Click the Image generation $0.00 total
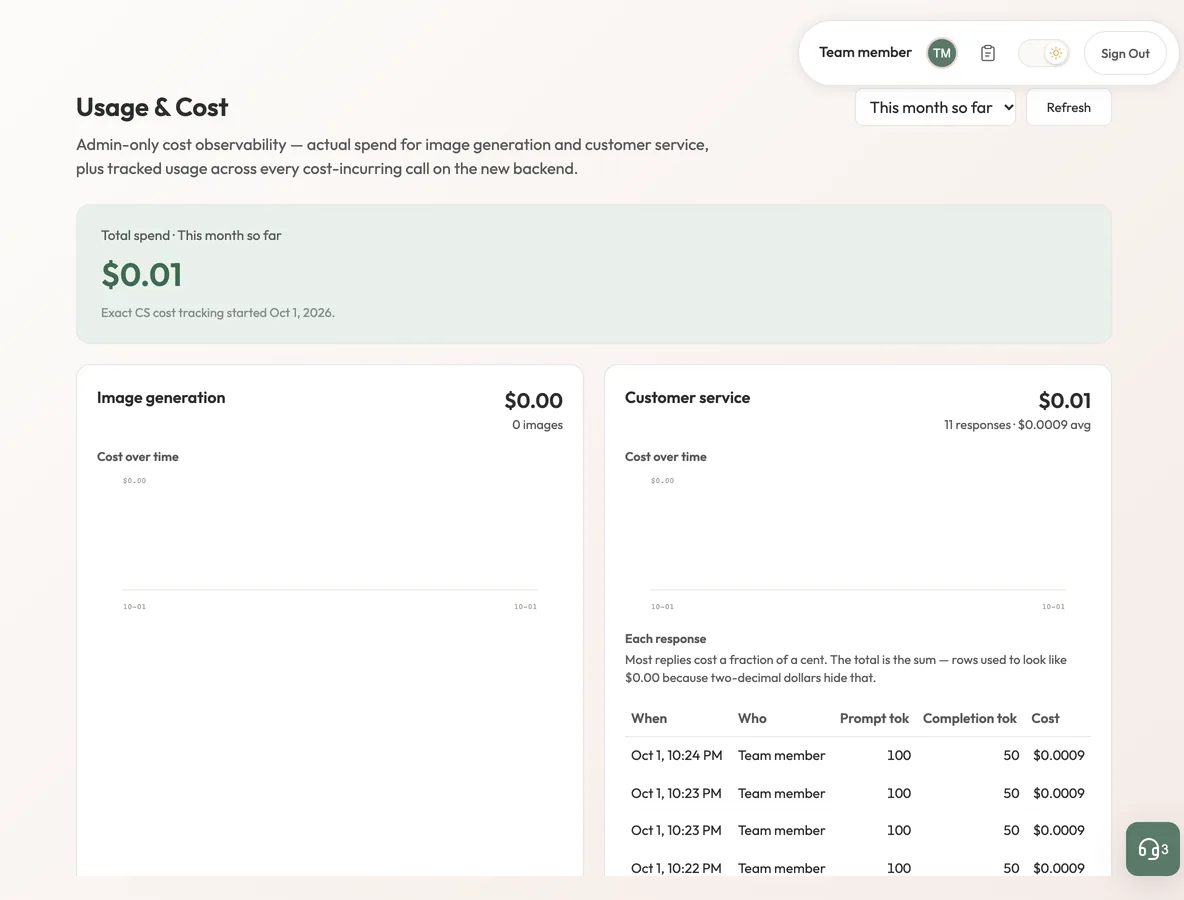The width and height of the screenshot is (1184, 900). 533,400
